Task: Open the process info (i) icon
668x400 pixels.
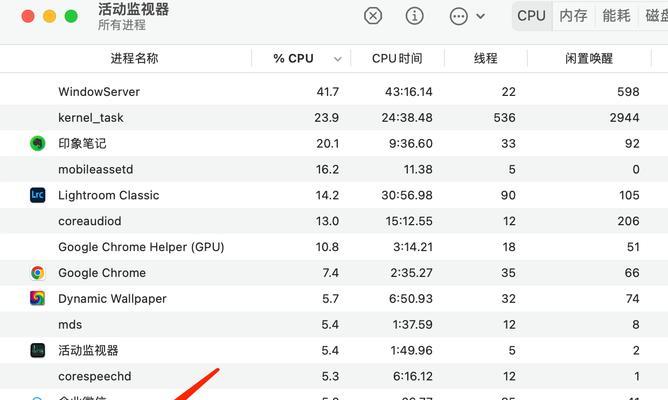Action: 414,16
